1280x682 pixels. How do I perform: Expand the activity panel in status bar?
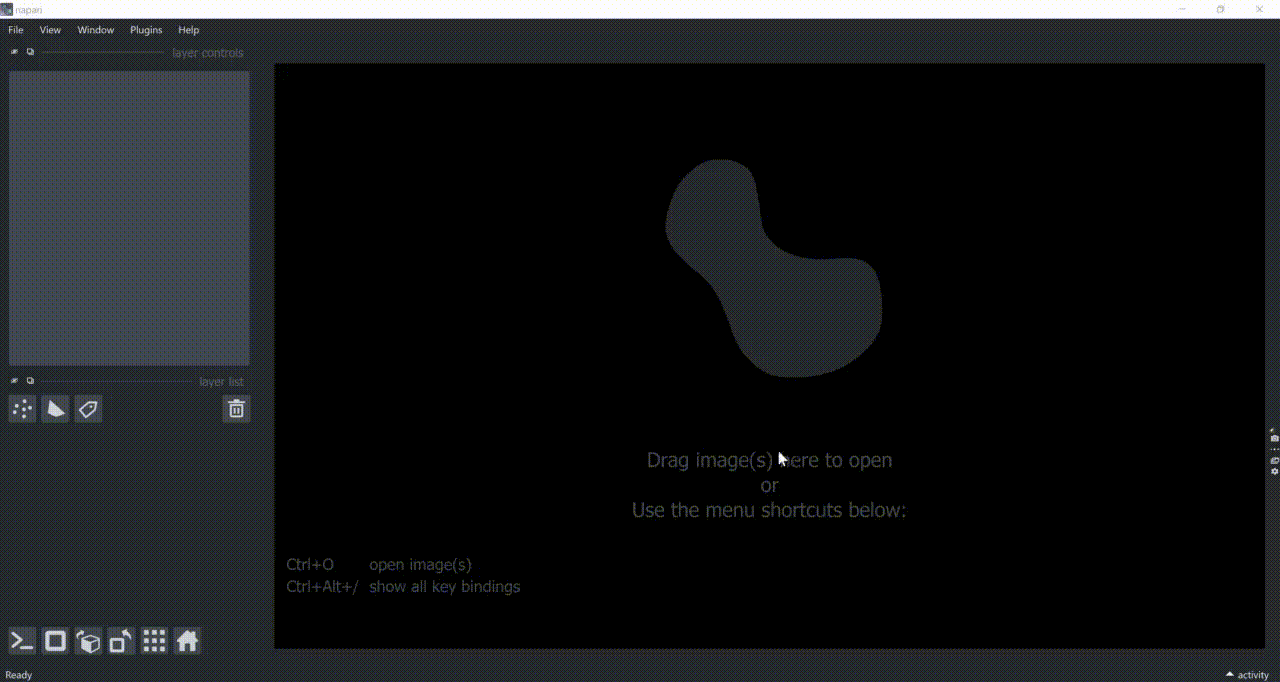[1247, 675]
